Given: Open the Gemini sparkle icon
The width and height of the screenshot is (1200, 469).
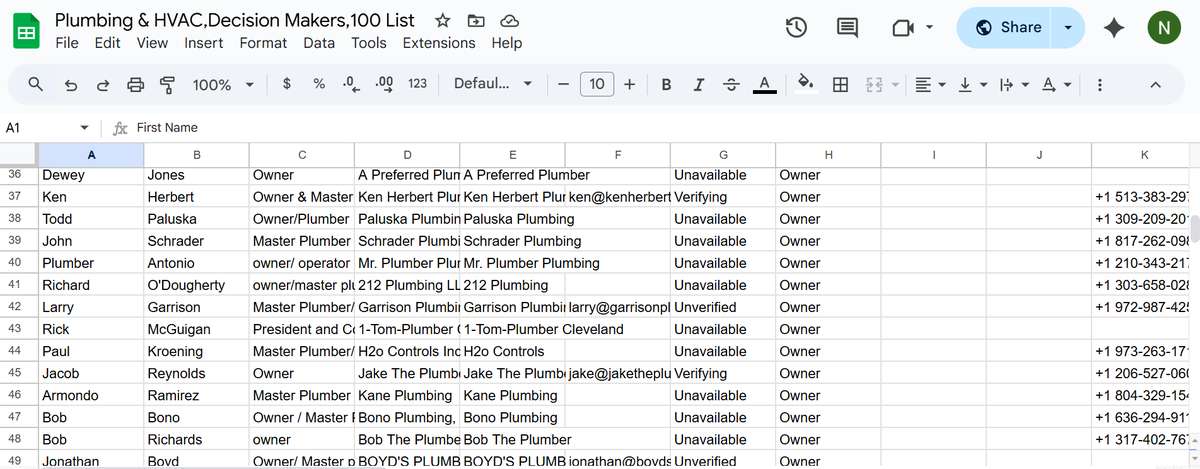Looking at the screenshot, I should click(1114, 28).
